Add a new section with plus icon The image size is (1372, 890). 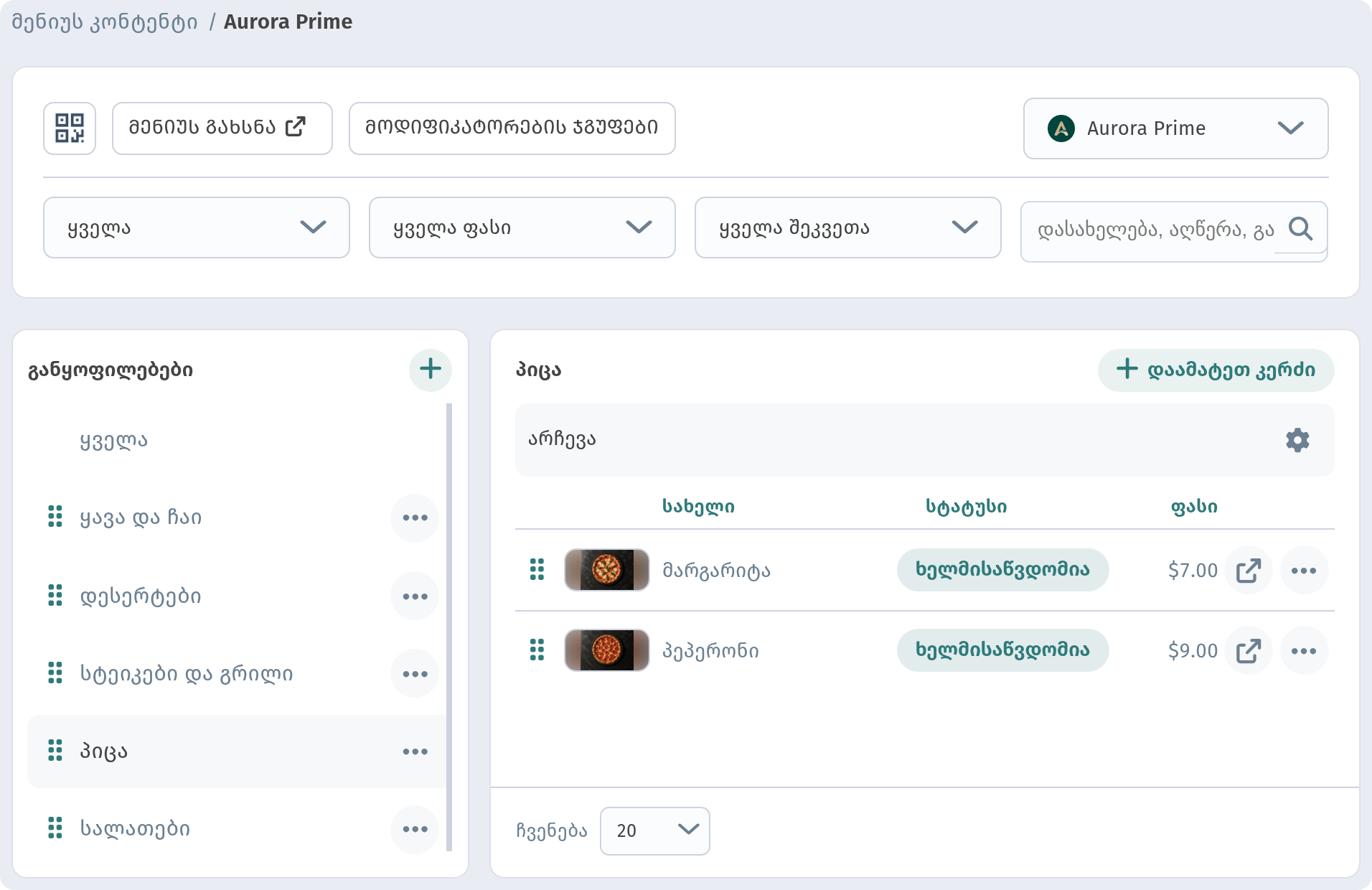click(x=431, y=370)
